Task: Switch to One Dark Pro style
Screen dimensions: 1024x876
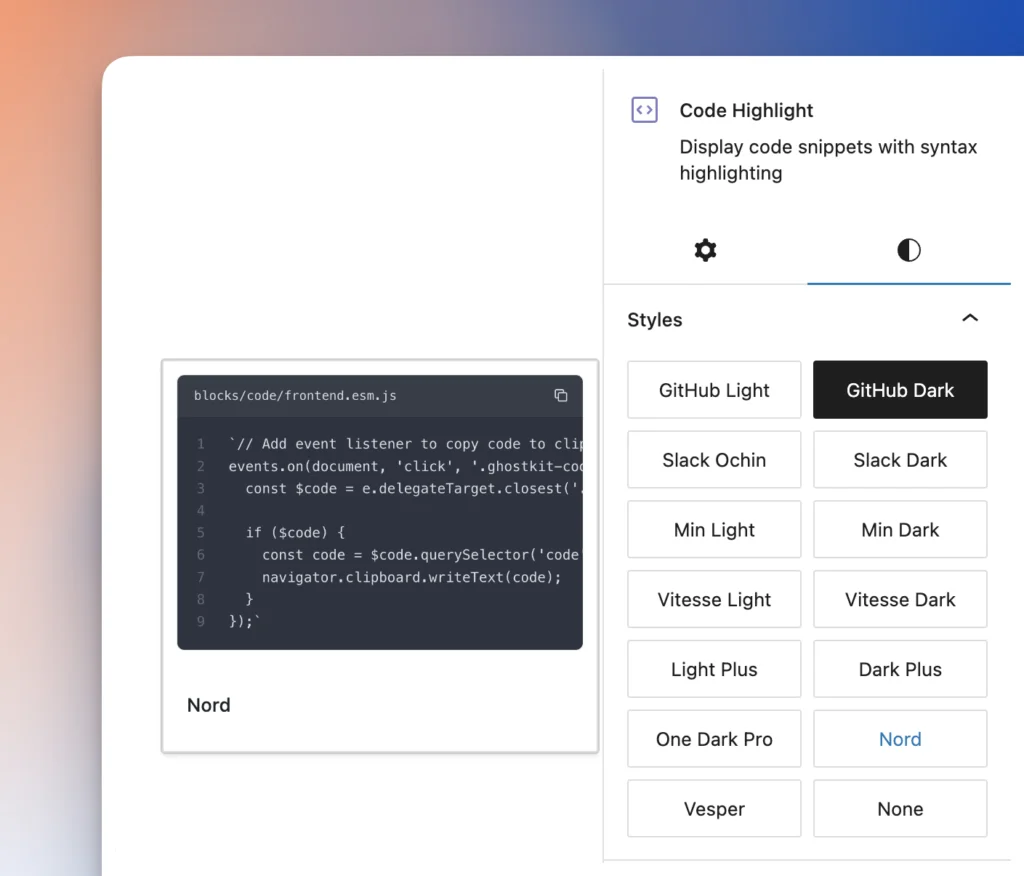Action: tap(714, 739)
